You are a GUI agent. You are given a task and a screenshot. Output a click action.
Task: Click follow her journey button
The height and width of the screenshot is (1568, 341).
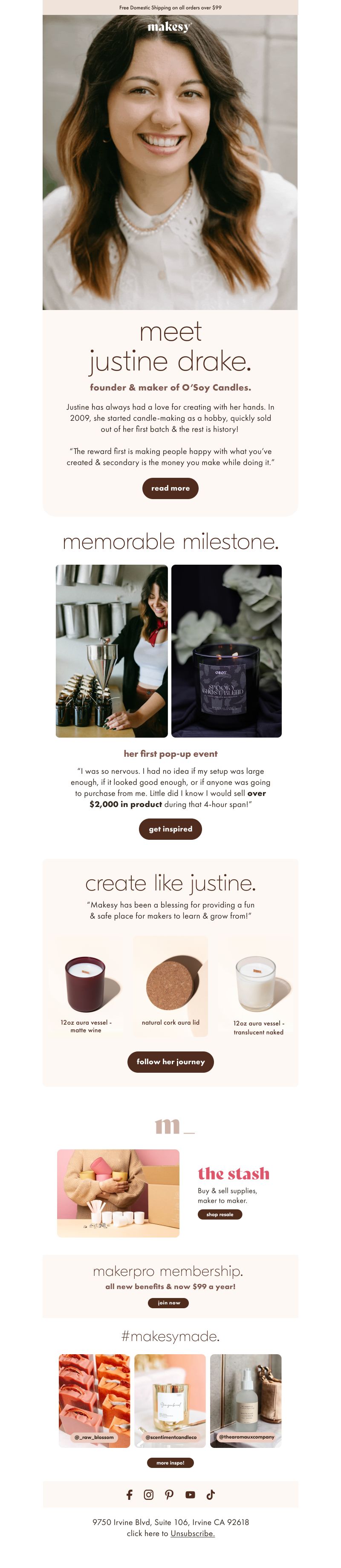(170, 1062)
